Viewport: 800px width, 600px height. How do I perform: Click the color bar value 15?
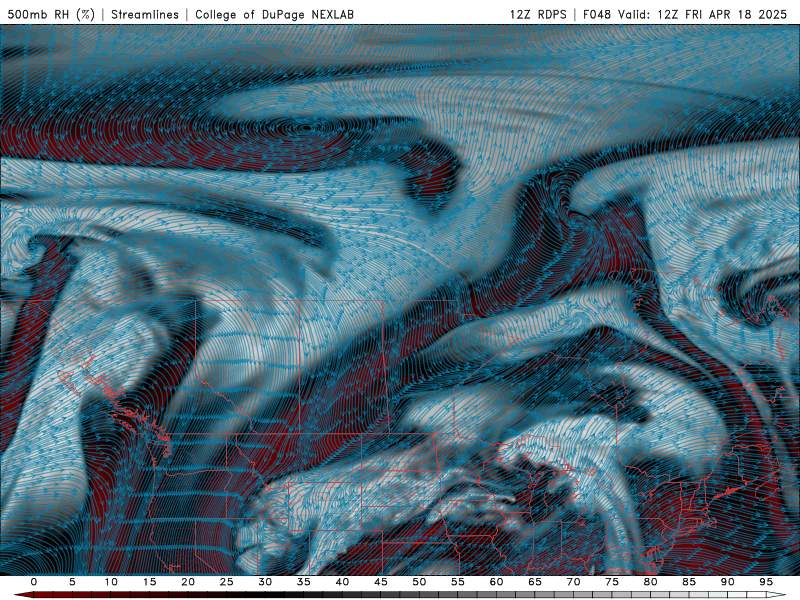(x=149, y=582)
